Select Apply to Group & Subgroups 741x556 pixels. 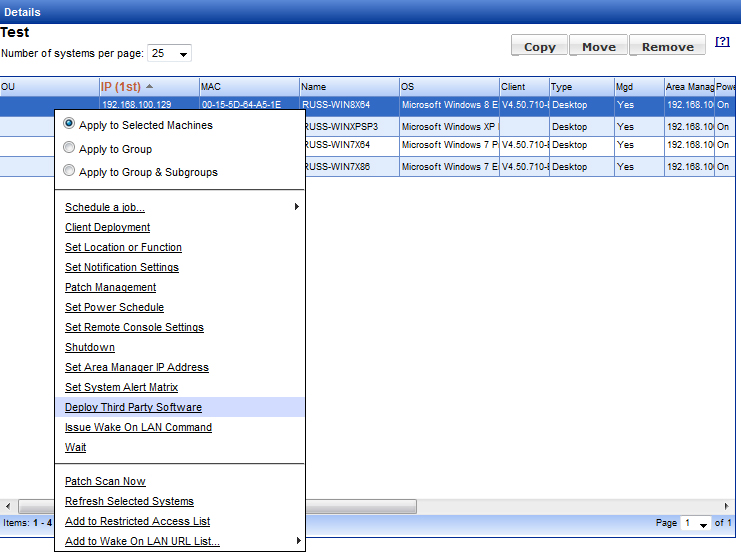69,171
